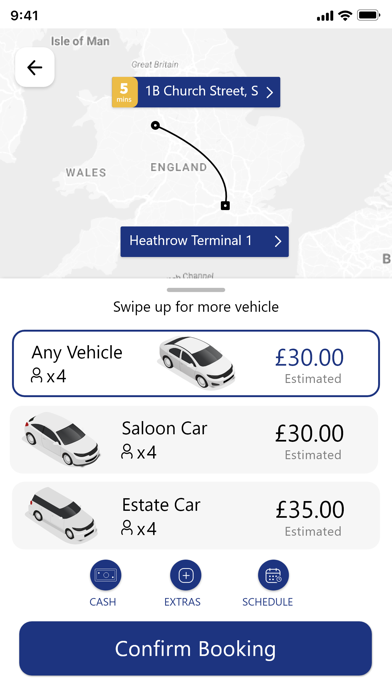Image resolution: width=392 pixels, height=696 pixels.
Task: Select the Estate Car option
Action: coord(196,516)
